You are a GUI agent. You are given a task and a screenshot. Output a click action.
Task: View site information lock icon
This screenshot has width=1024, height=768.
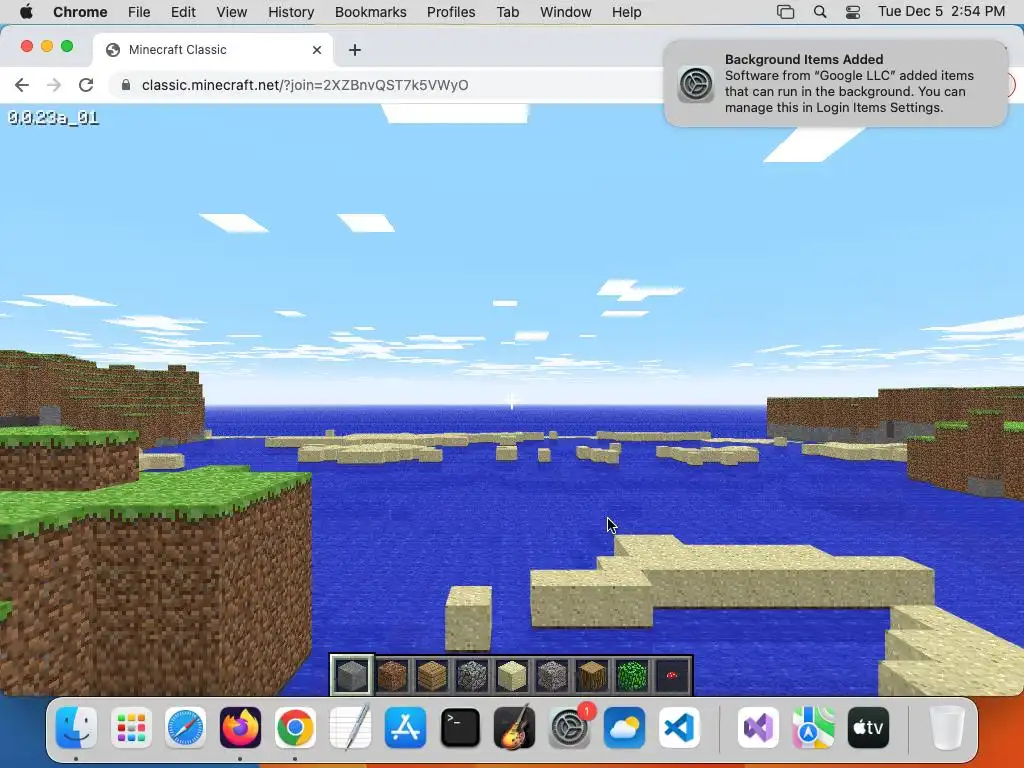point(126,85)
